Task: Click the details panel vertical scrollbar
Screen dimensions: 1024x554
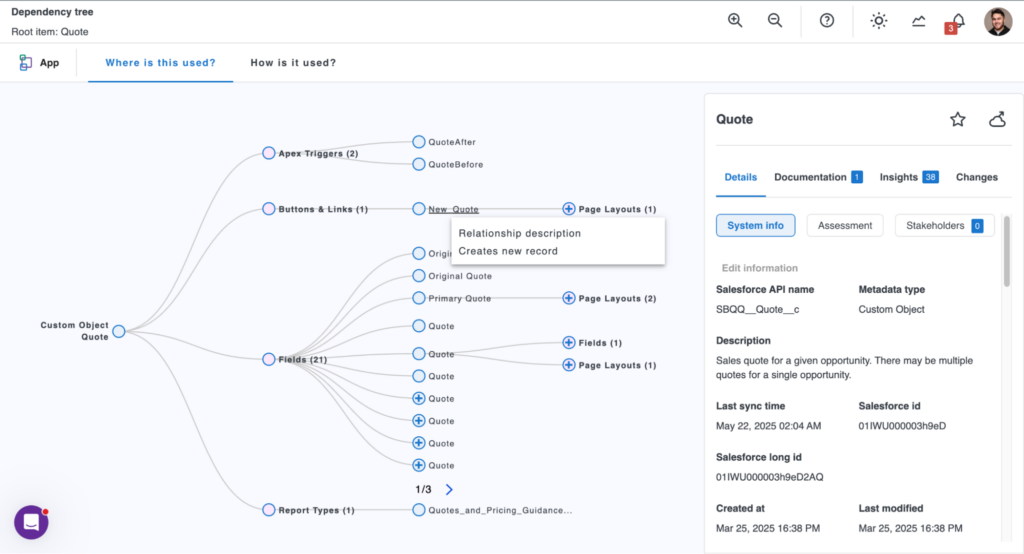Action: [x=1006, y=250]
